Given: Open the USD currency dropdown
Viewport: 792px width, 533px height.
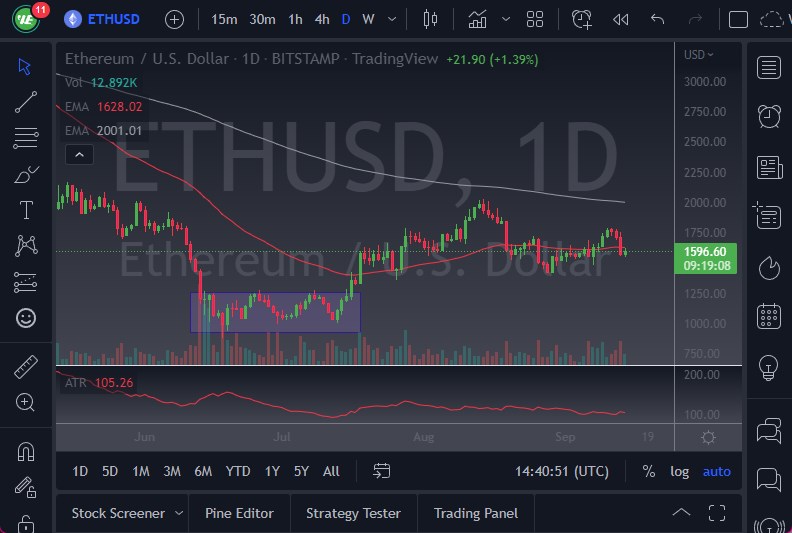Looking at the screenshot, I should pyautogui.click(x=699, y=55).
